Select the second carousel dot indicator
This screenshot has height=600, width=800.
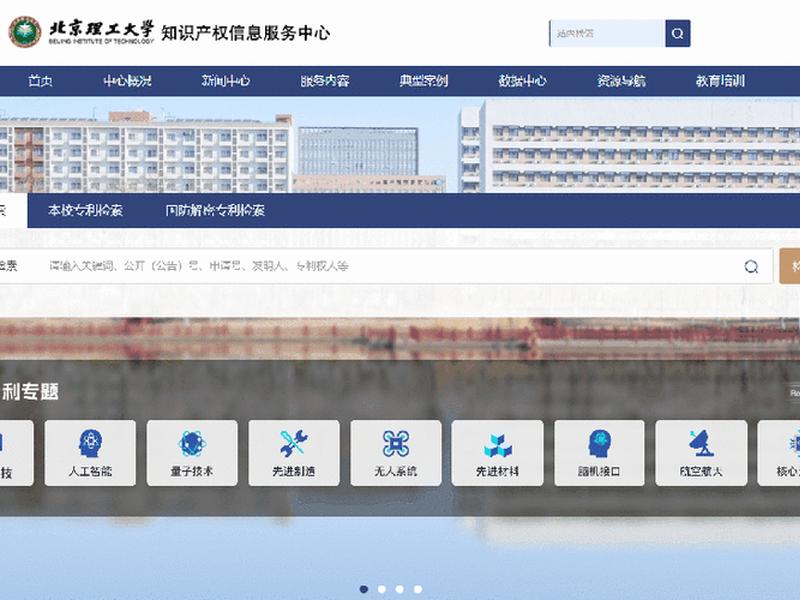[x=382, y=589]
